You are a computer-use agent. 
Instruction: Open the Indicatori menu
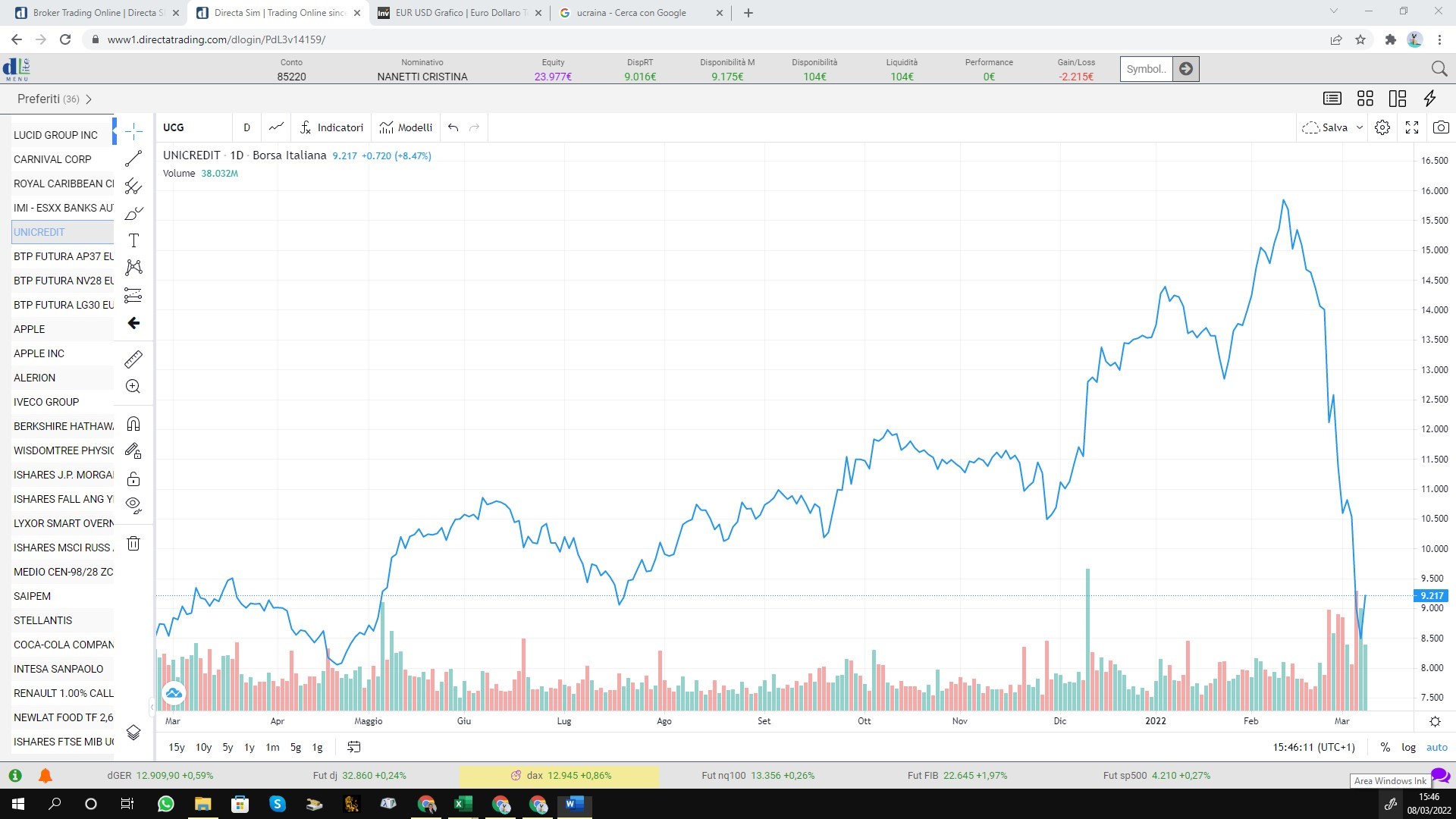pyautogui.click(x=332, y=127)
